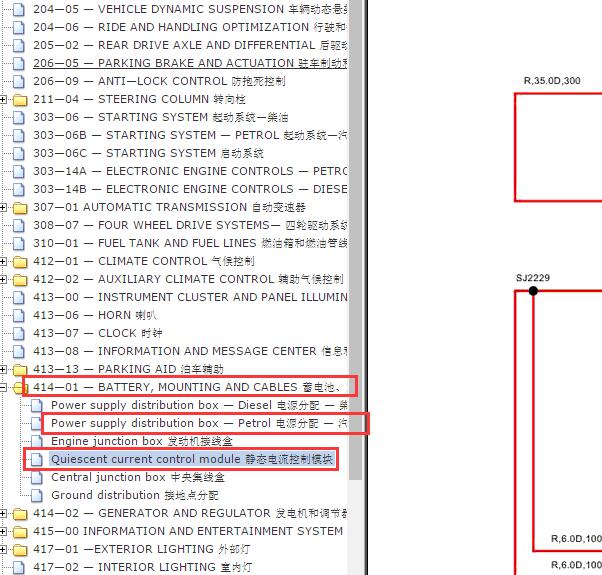The width and height of the screenshot is (602, 575).
Task: Open 413-00 Instrument Cluster and Panel Illumination
Action: click(x=190, y=297)
